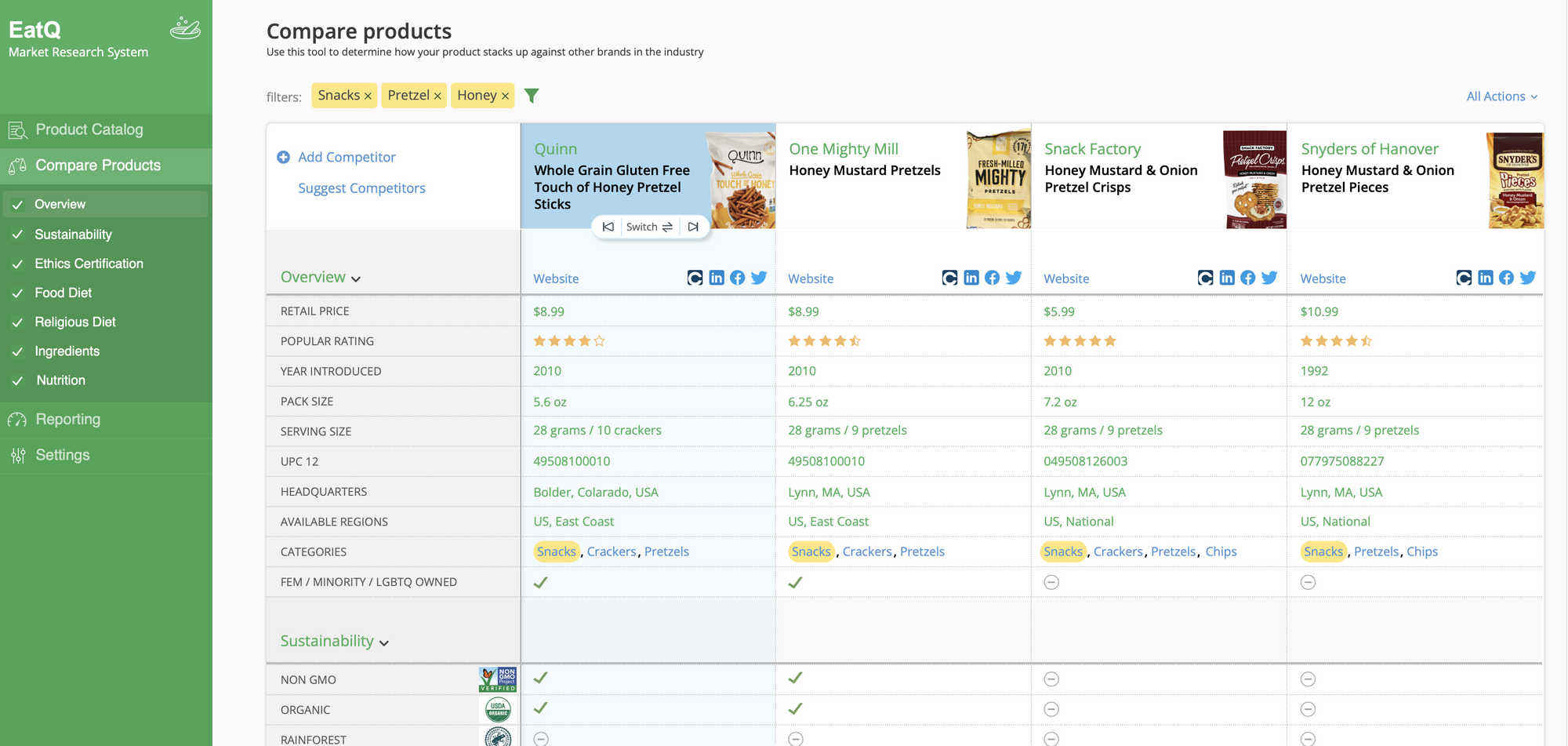Open Snack Factory's LinkedIn icon
1568x746 pixels.
[1227, 278]
